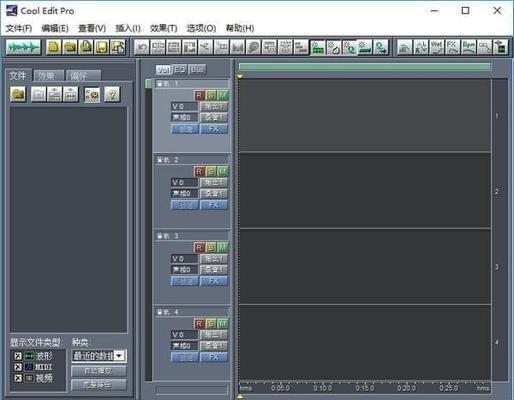This screenshot has width=514, height=400.
Task: Click the last toolbar icon right of the Bpm group
Action: tap(500, 47)
